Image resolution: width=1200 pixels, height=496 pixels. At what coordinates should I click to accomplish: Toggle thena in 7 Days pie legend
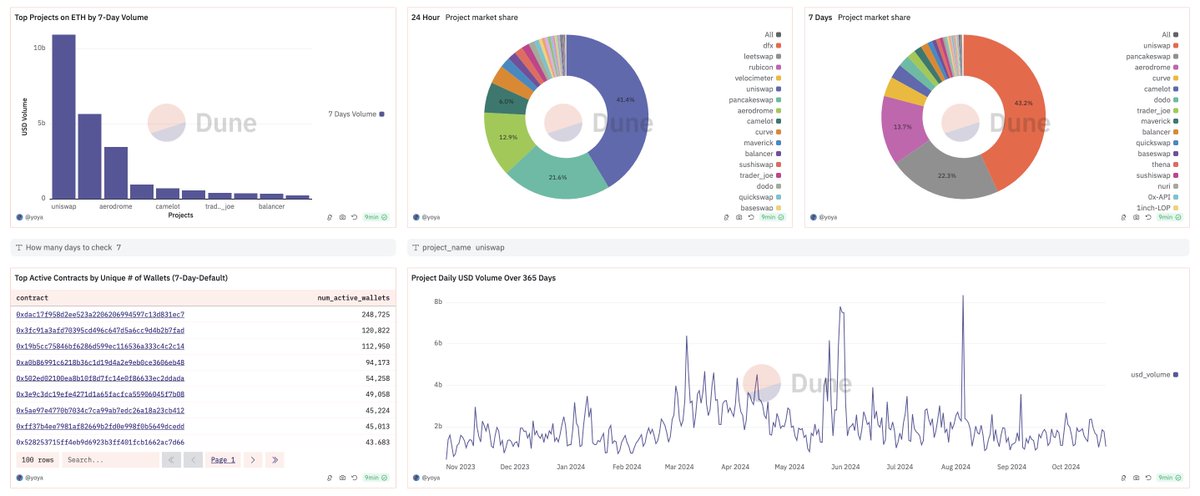[1165, 164]
